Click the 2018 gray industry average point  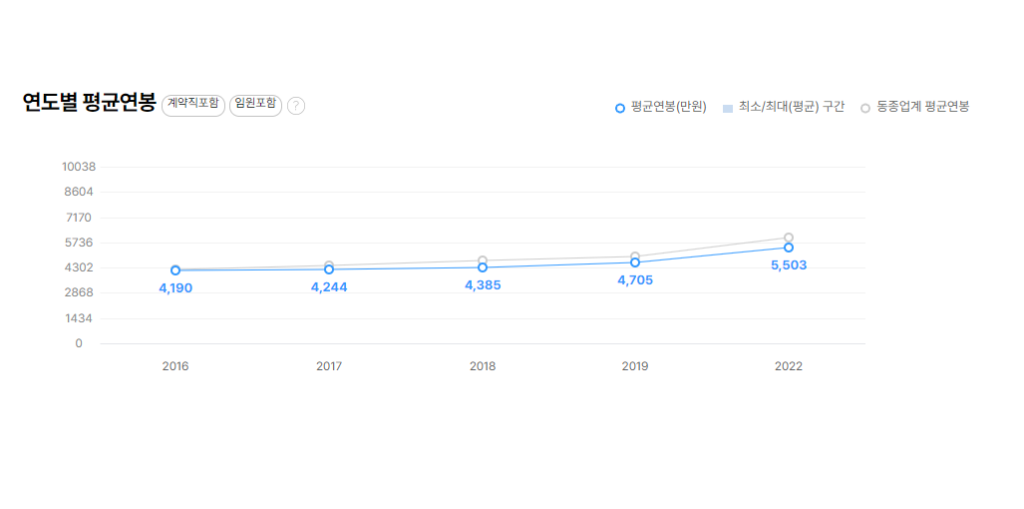(482, 260)
